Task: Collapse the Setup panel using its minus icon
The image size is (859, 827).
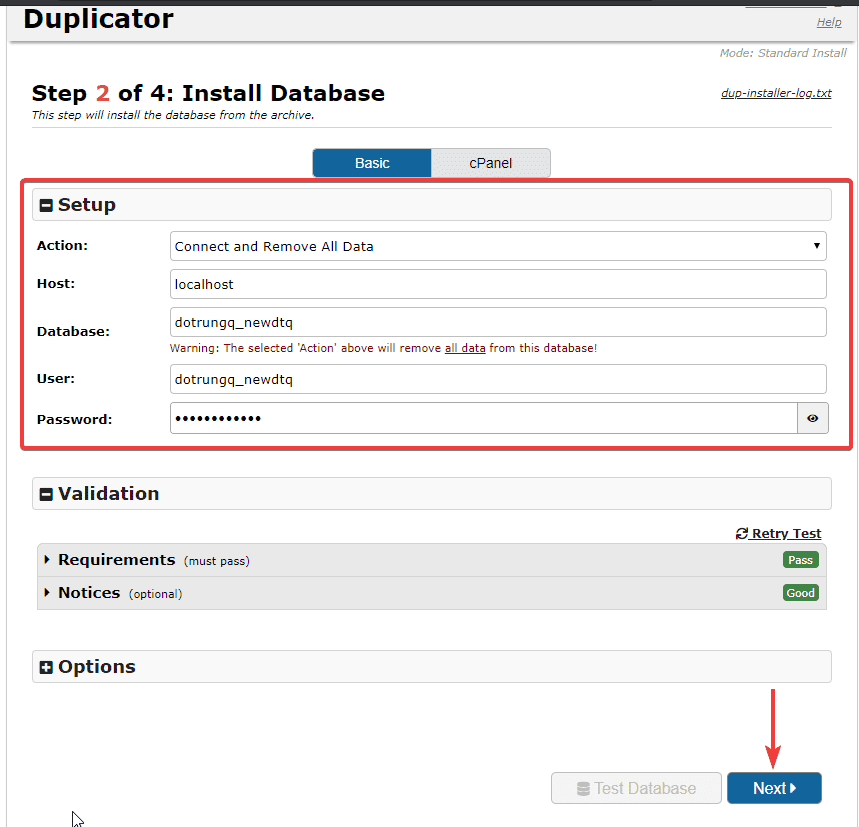Action: coord(46,204)
